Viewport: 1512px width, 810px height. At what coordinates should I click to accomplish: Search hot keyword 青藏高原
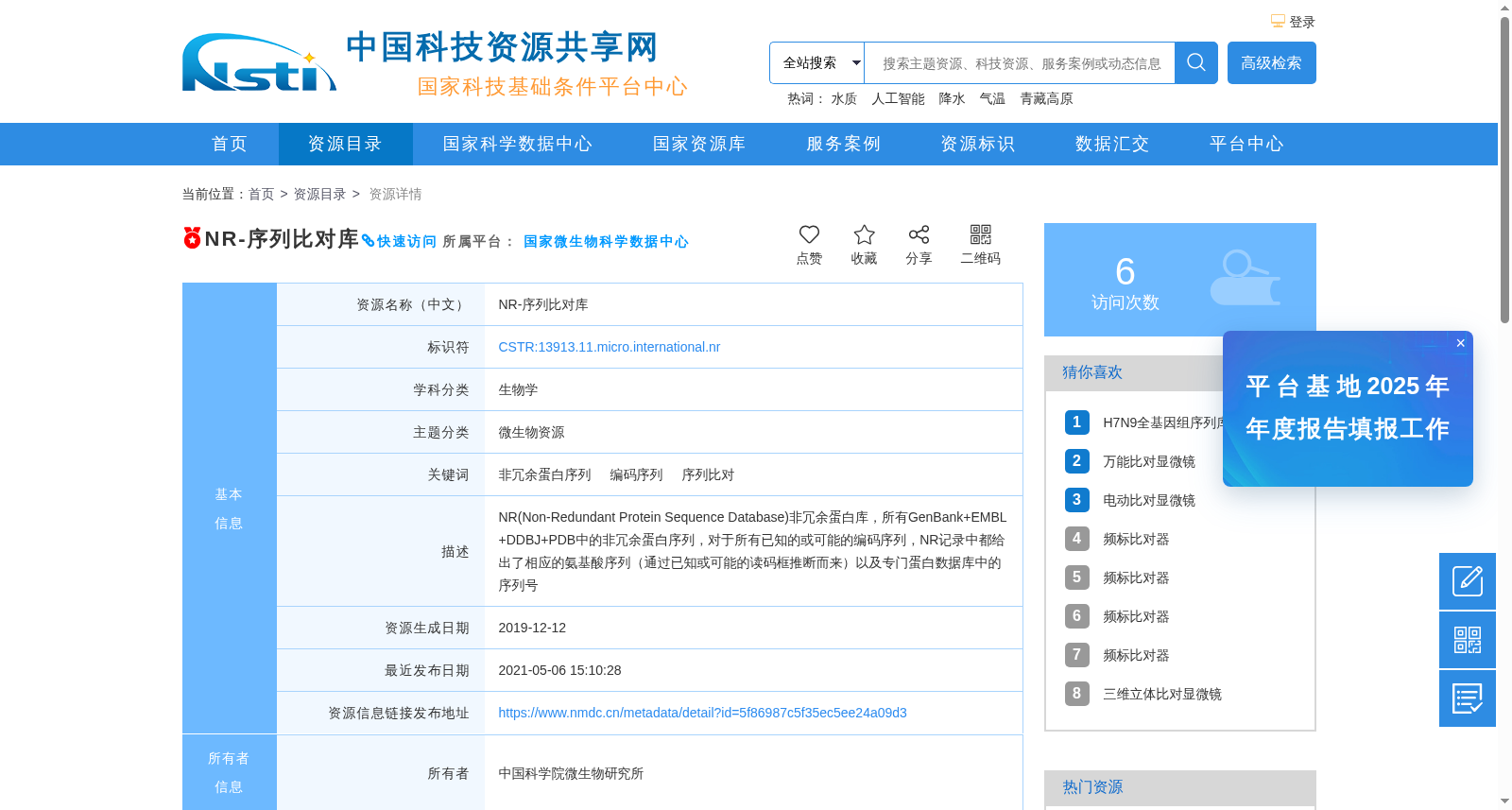pos(1046,98)
